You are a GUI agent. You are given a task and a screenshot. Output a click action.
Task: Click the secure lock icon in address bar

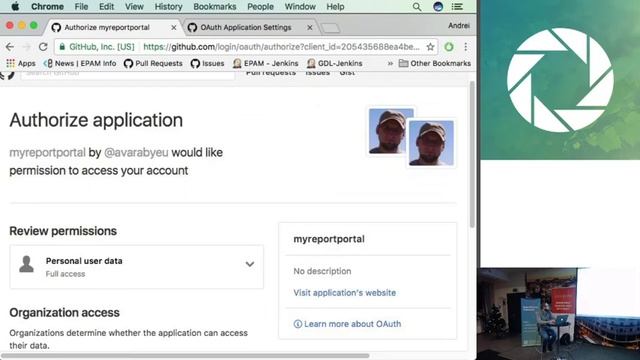tap(62, 47)
